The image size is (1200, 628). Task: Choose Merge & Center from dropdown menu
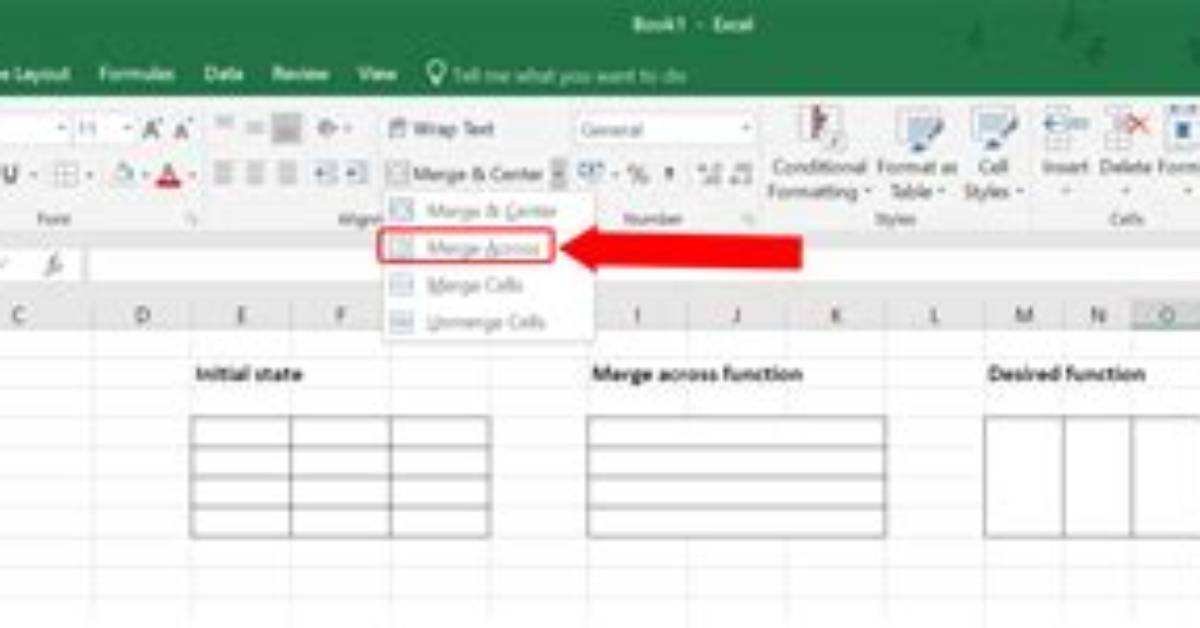(x=488, y=211)
